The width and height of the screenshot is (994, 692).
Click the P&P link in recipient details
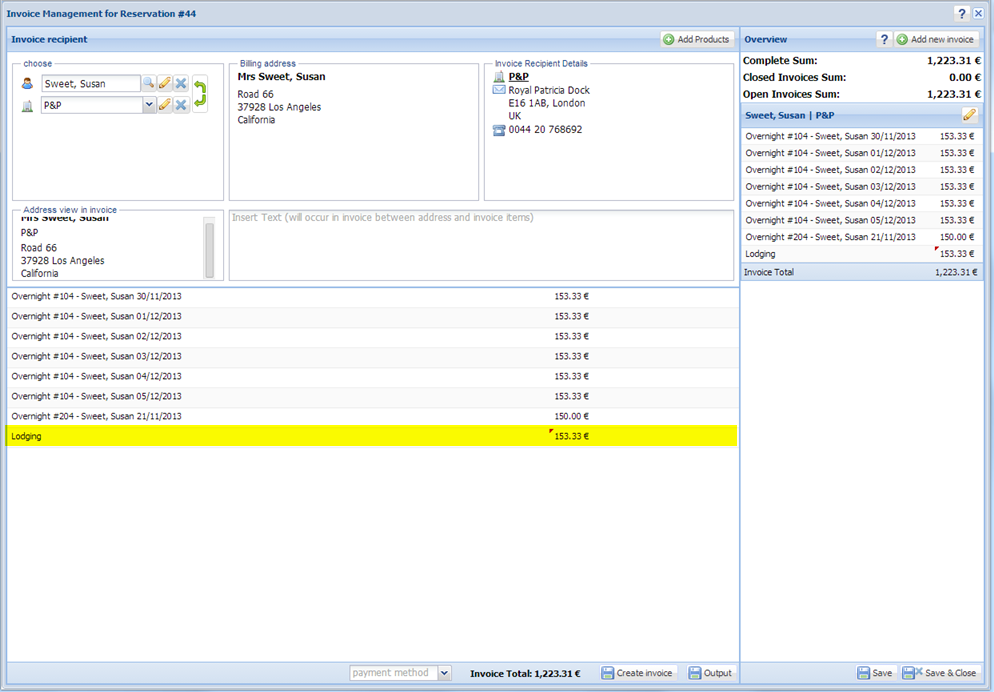(518, 76)
